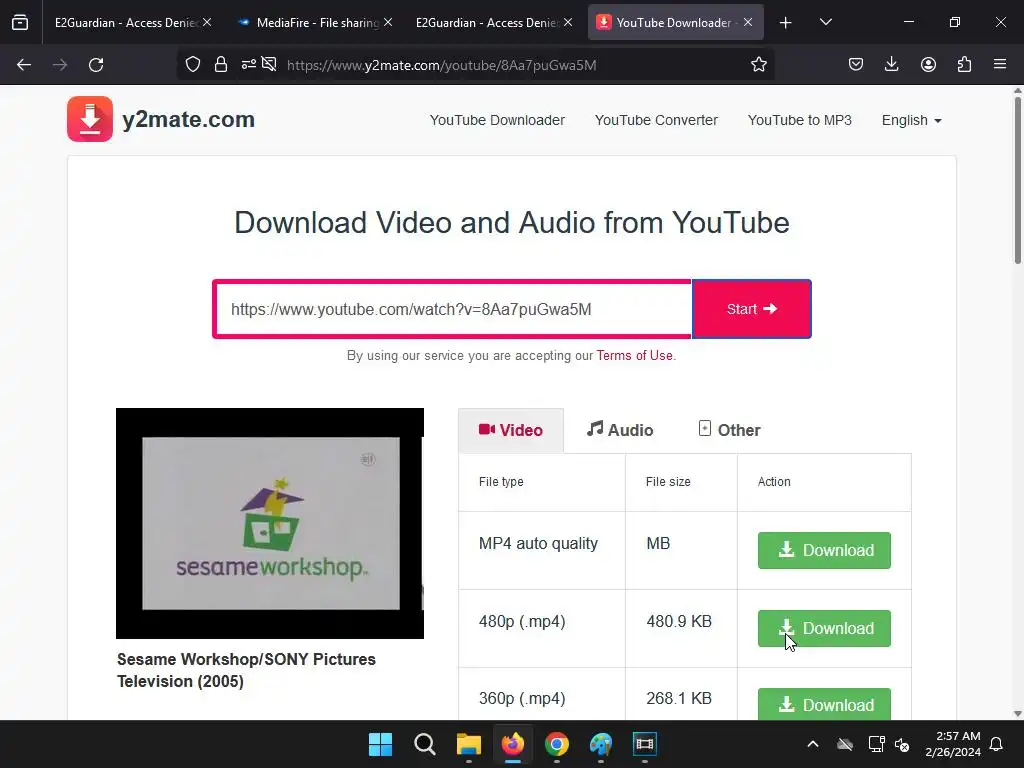Open the Windows Start menu icon
This screenshot has height=768, width=1024.
tap(380, 744)
